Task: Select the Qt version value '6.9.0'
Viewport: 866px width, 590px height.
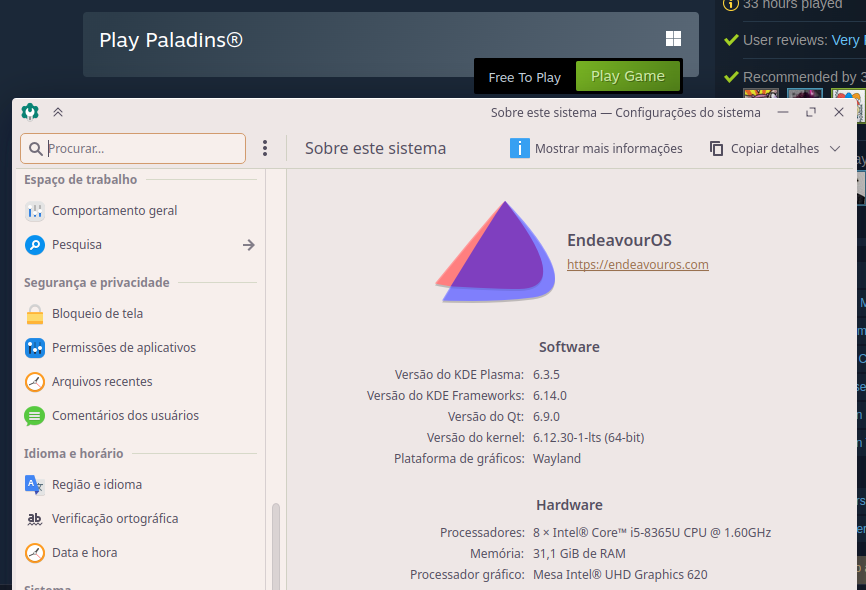Action: [546, 417]
